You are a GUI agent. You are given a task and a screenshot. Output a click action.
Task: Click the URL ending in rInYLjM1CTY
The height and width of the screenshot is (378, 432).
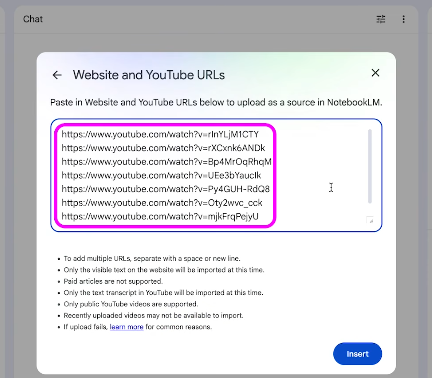[160, 134]
